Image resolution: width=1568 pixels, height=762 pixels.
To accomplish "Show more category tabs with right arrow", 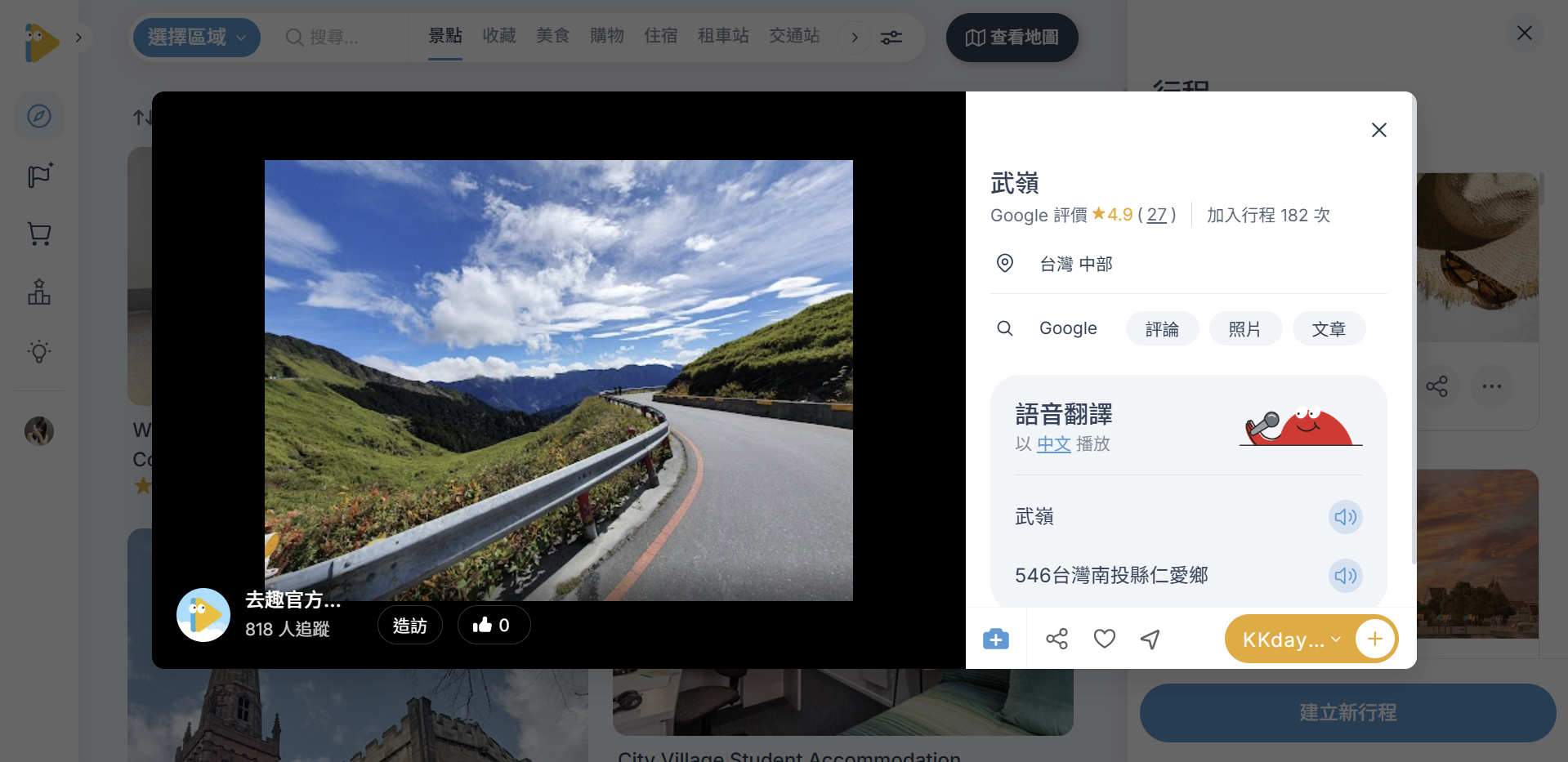I will click(855, 38).
